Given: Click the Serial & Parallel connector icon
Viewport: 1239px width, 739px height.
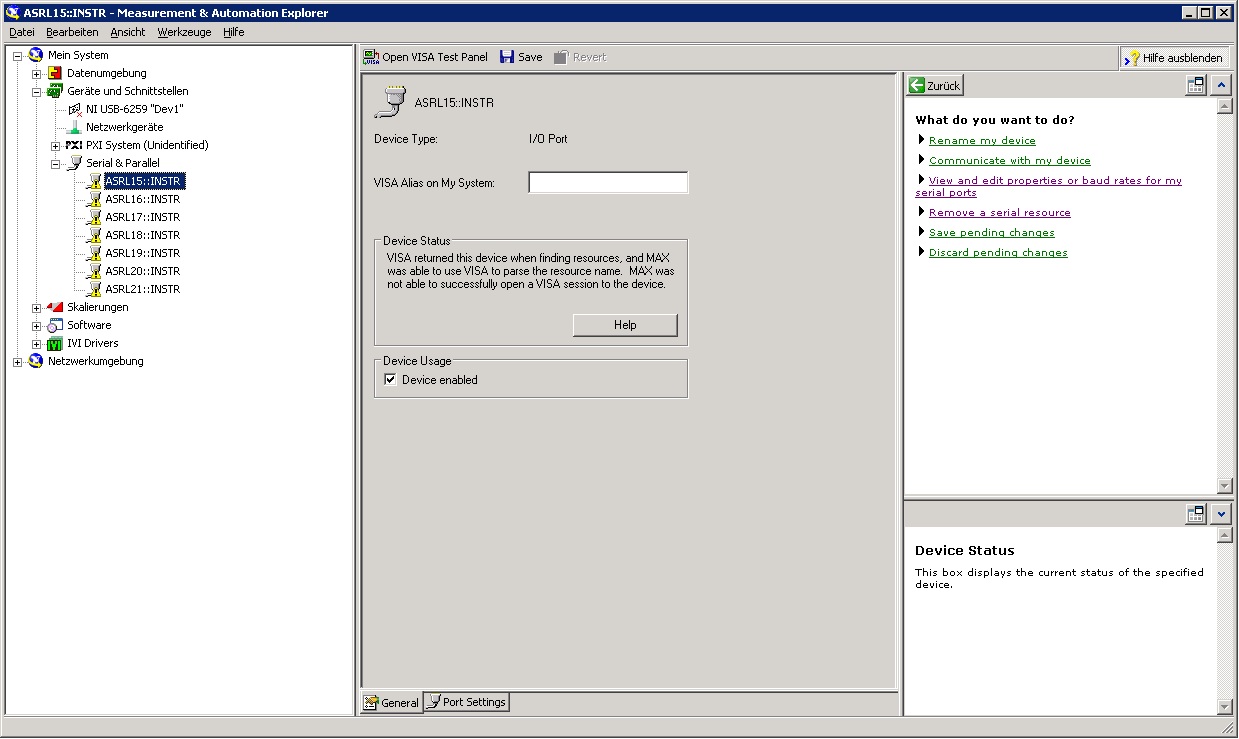Looking at the screenshot, I should tap(75, 163).
